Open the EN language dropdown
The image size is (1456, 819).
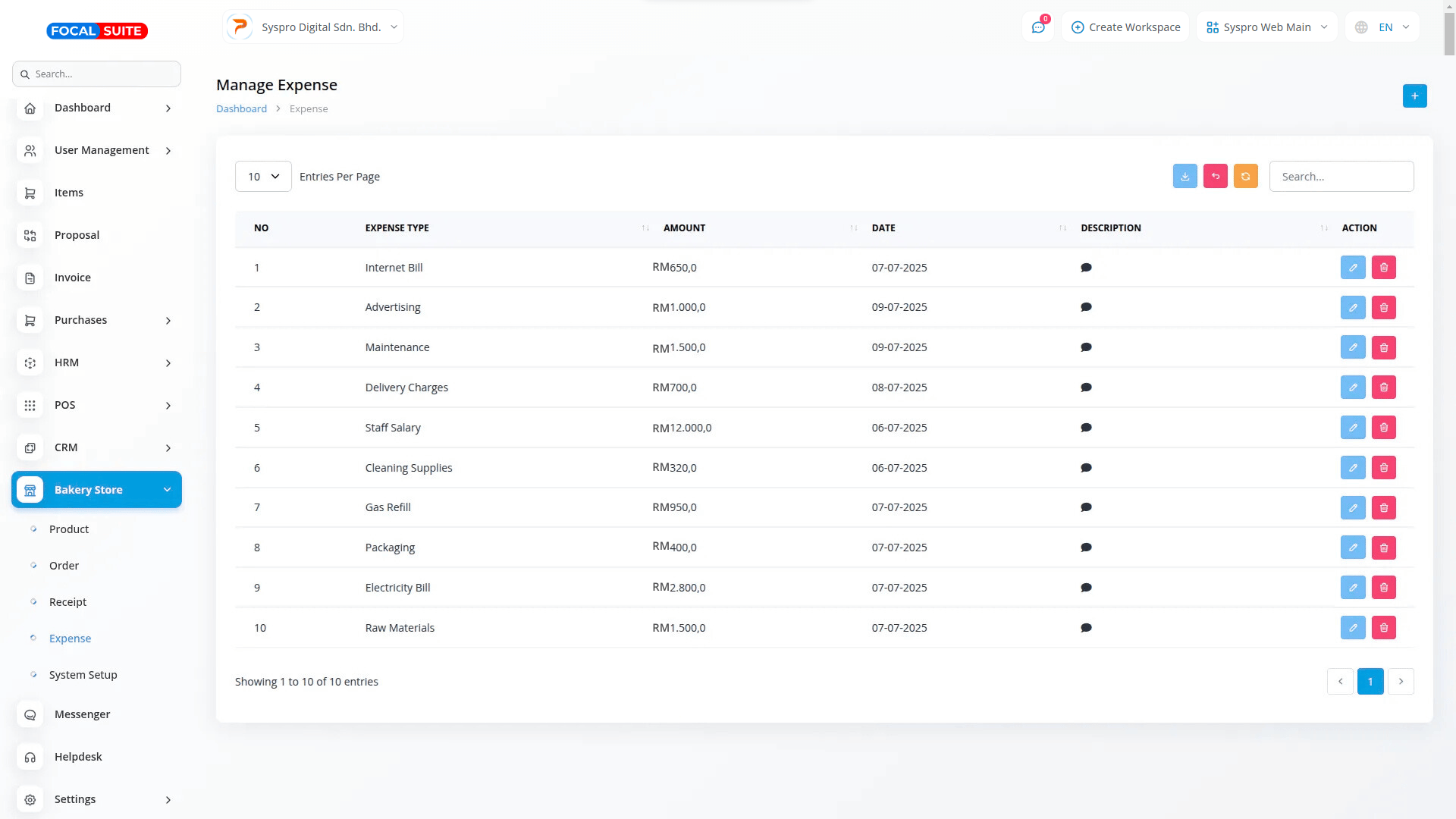click(x=1382, y=27)
